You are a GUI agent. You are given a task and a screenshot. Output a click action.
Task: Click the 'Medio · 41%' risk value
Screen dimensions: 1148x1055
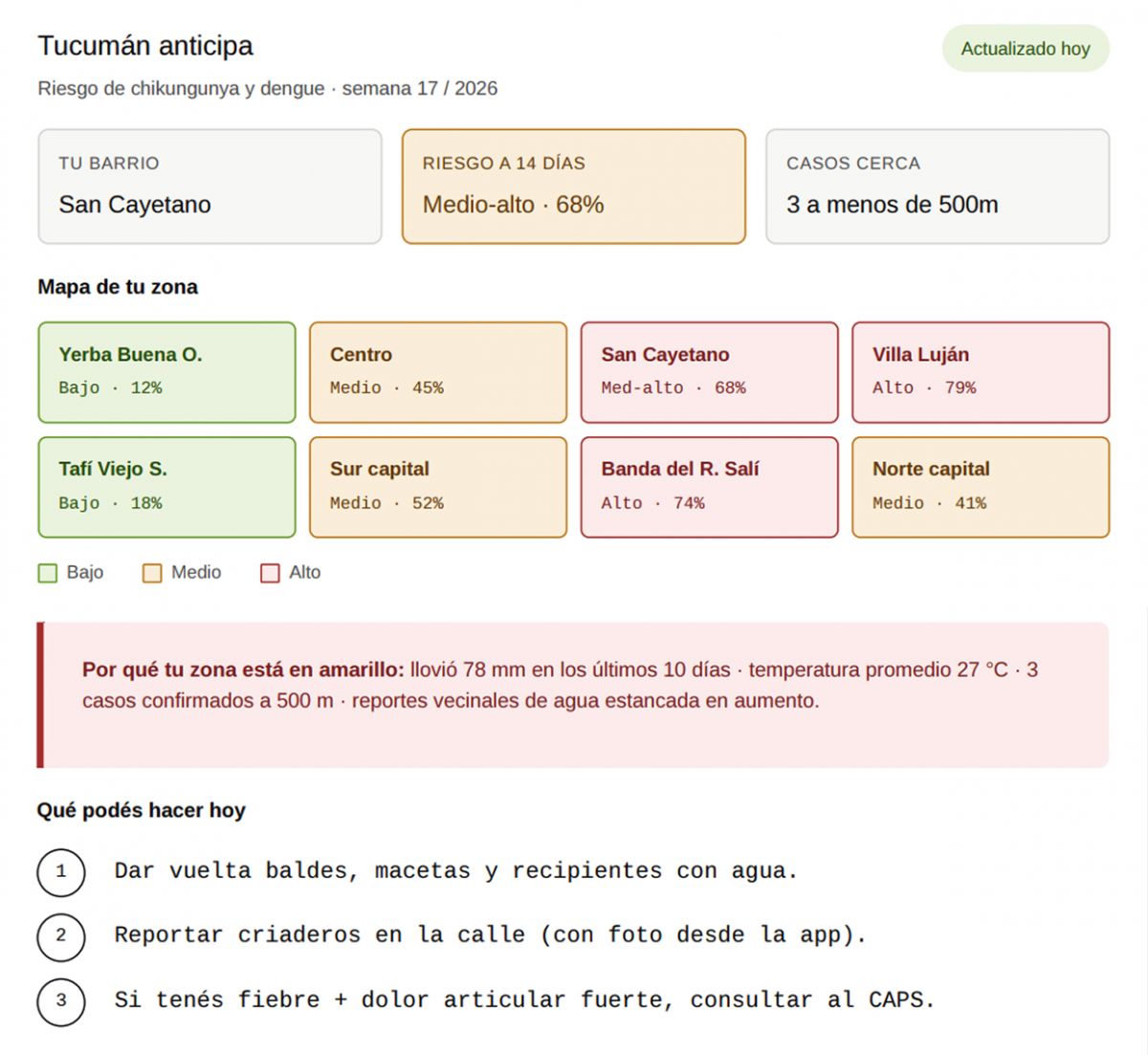[x=929, y=503]
